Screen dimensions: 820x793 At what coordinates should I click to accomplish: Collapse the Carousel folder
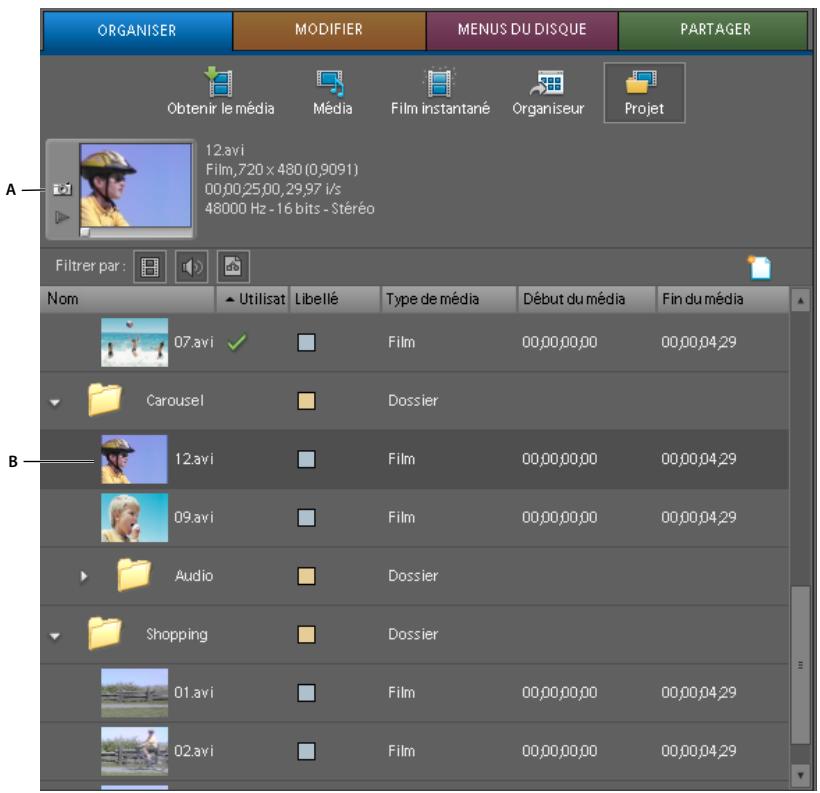pos(55,402)
